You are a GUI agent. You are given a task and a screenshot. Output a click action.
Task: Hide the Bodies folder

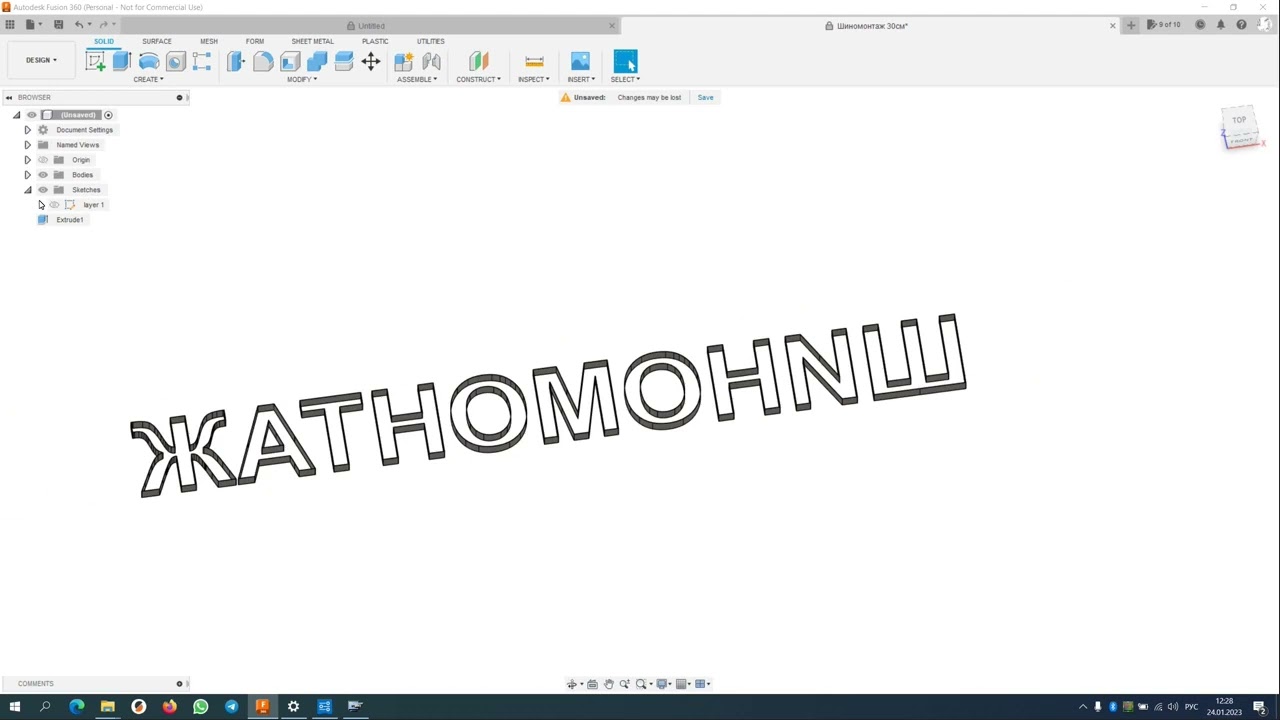tap(43, 175)
